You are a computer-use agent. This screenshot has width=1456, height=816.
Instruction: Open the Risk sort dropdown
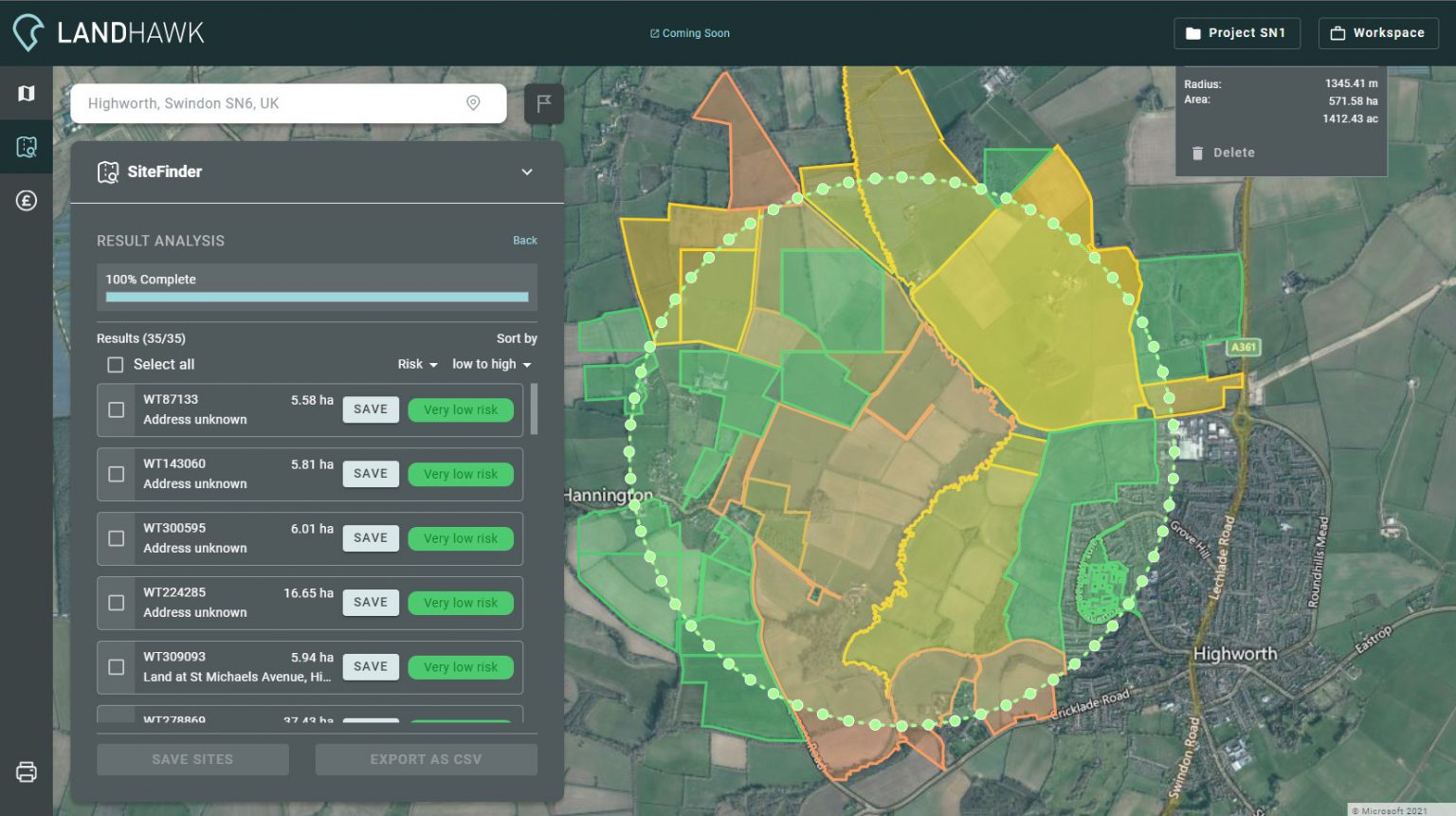[416, 364]
